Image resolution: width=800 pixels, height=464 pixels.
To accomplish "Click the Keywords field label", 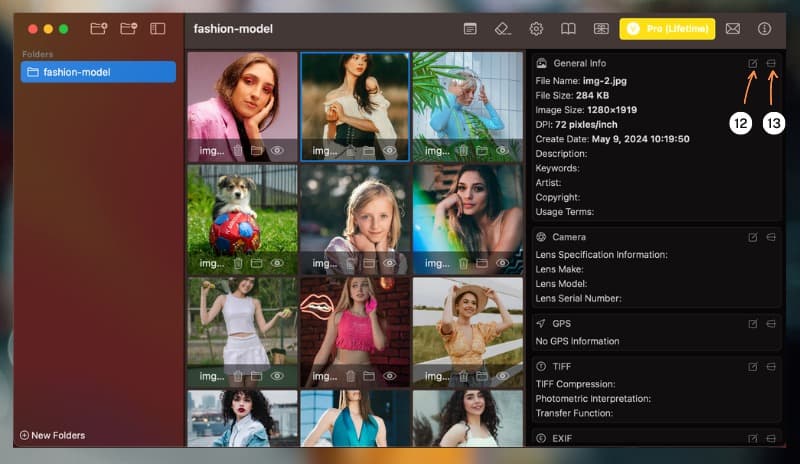I will pyautogui.click(x=557, y=168).
